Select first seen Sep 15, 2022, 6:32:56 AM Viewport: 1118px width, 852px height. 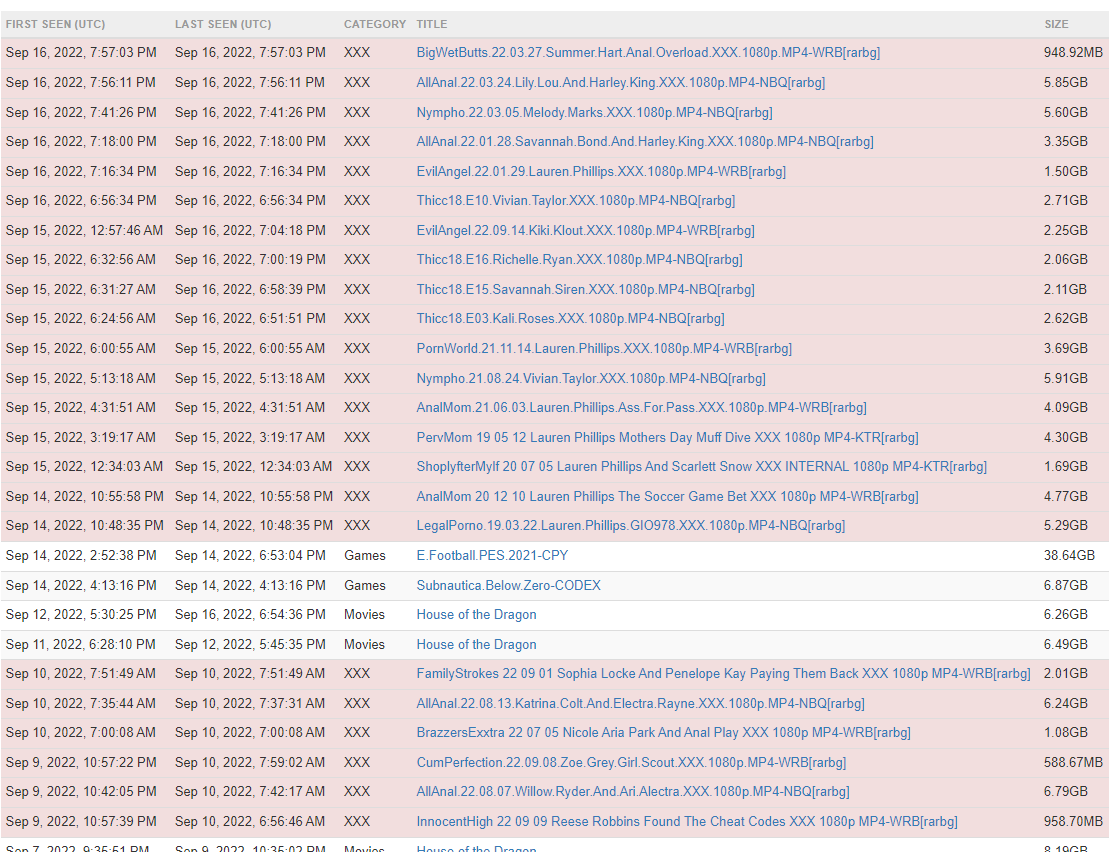pyautogui.click(x=81, y=260)
